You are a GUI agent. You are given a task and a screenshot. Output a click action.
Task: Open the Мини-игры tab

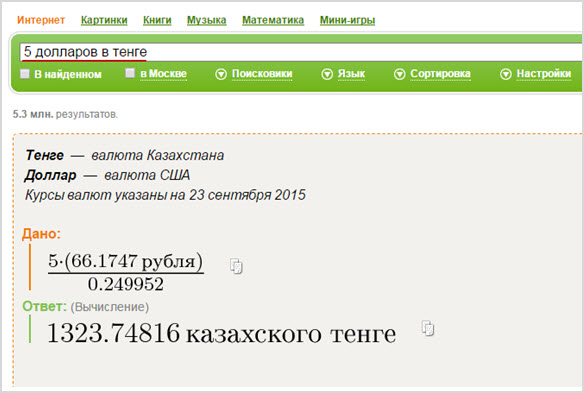(347, 20)
